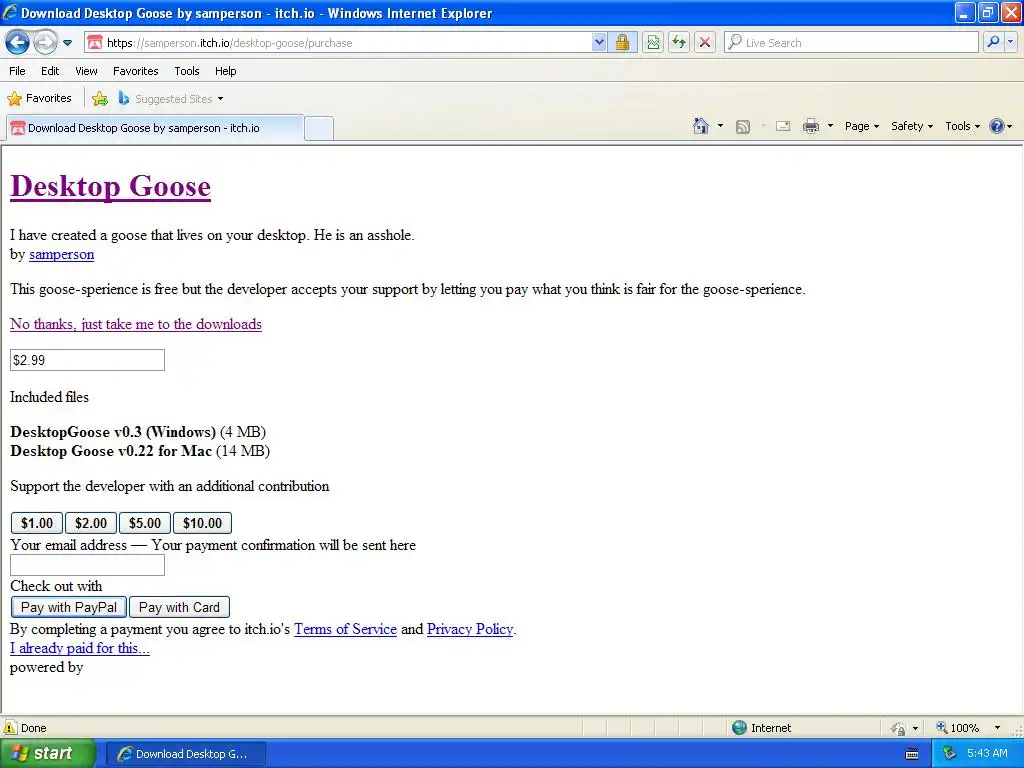
Task: Open the samperson author link
Action: click(x=61, y=255)
